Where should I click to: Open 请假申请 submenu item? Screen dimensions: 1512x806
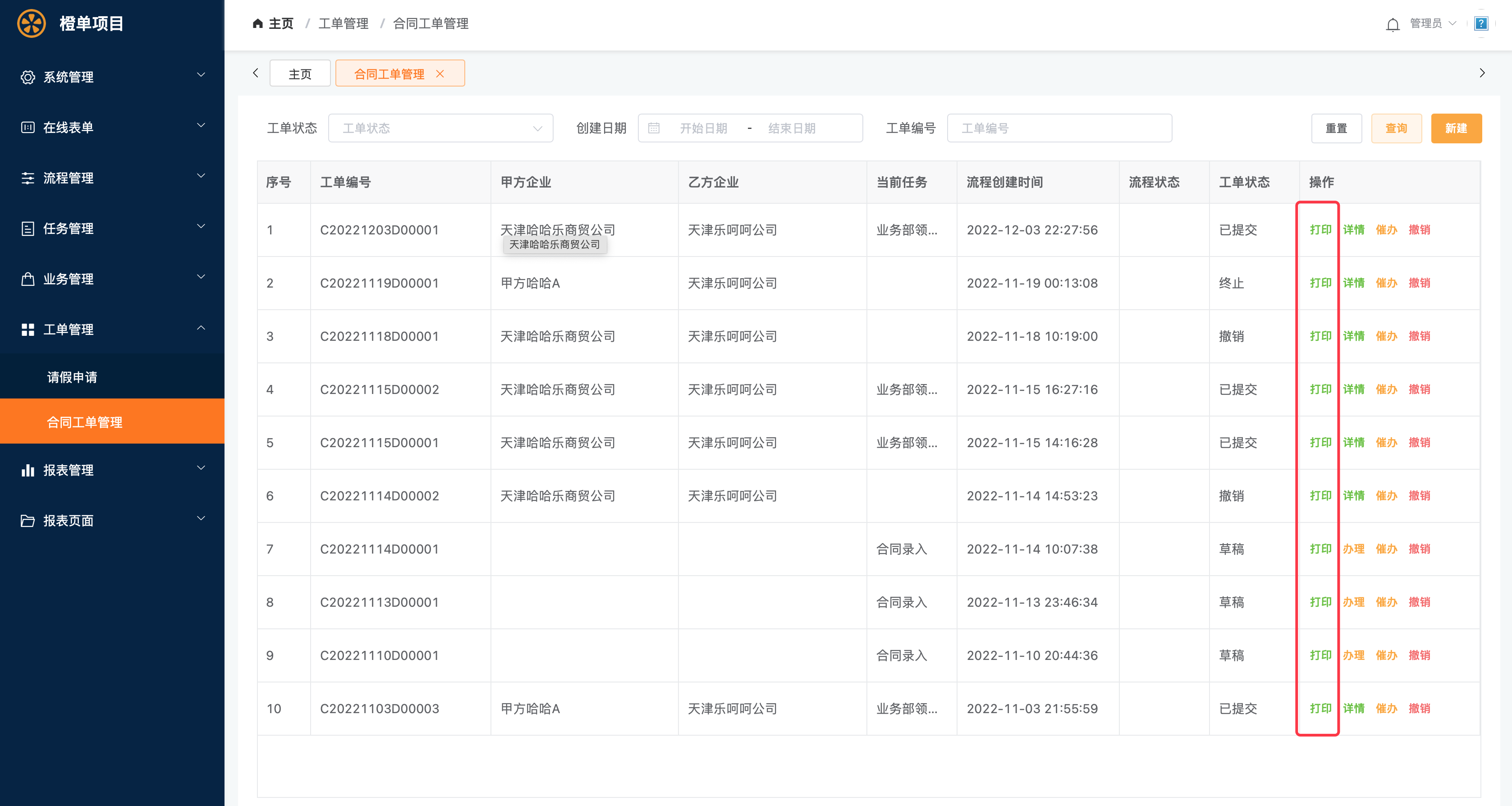click(72, 377)
